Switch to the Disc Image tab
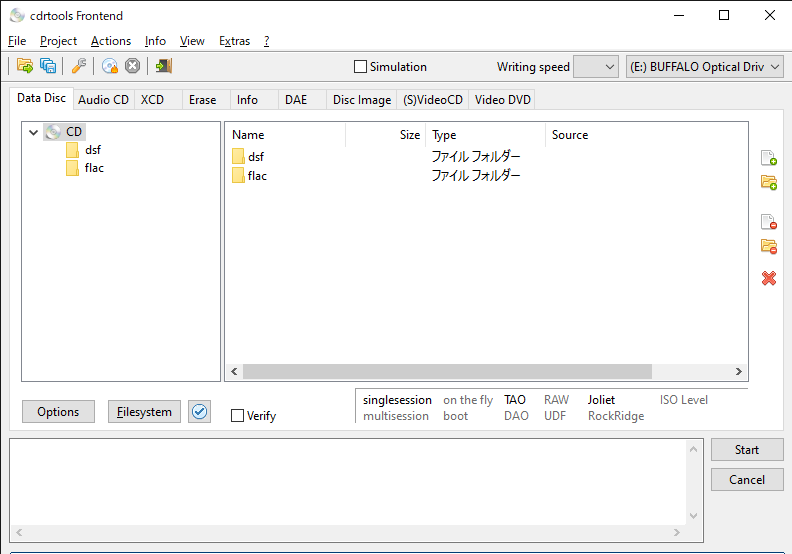The height and width of the screenshot is (554, 792). tap(361, 100)
